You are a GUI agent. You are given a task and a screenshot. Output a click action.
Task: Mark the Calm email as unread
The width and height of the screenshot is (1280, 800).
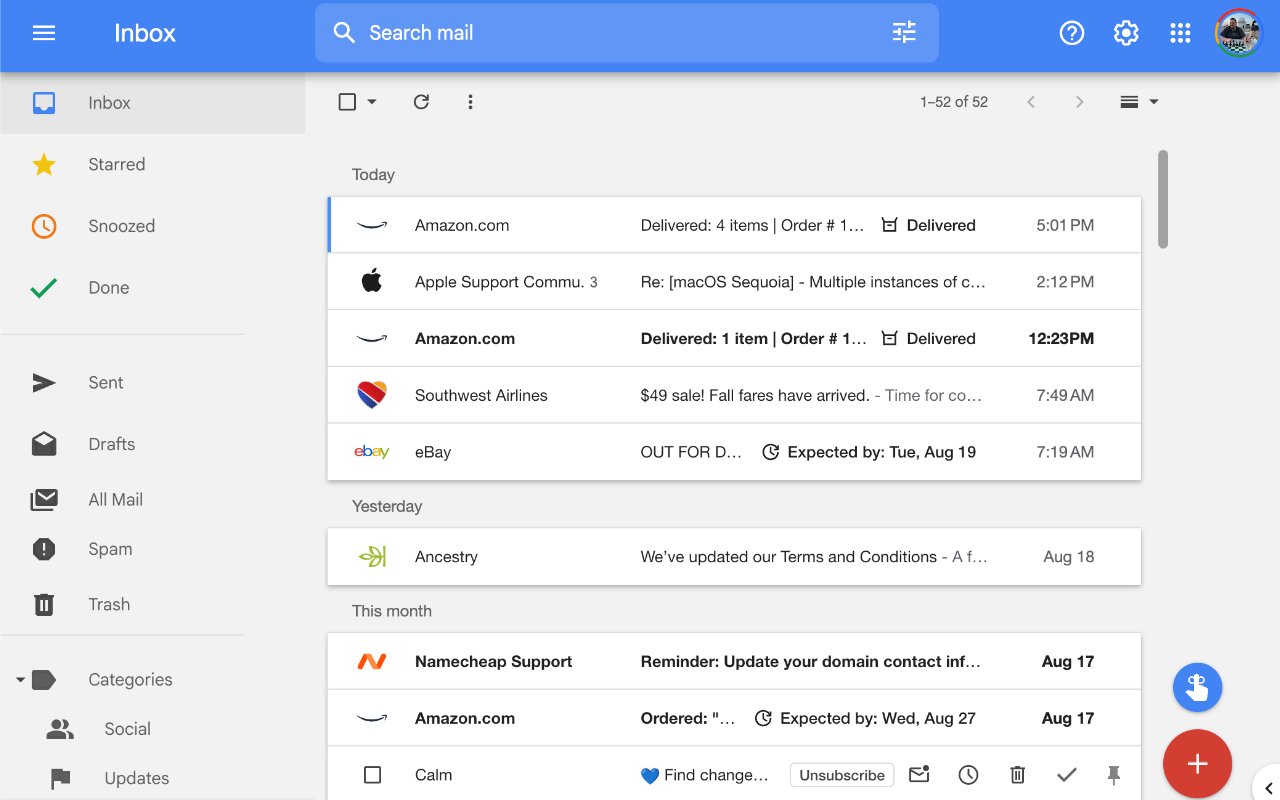[x=919, y=774]
